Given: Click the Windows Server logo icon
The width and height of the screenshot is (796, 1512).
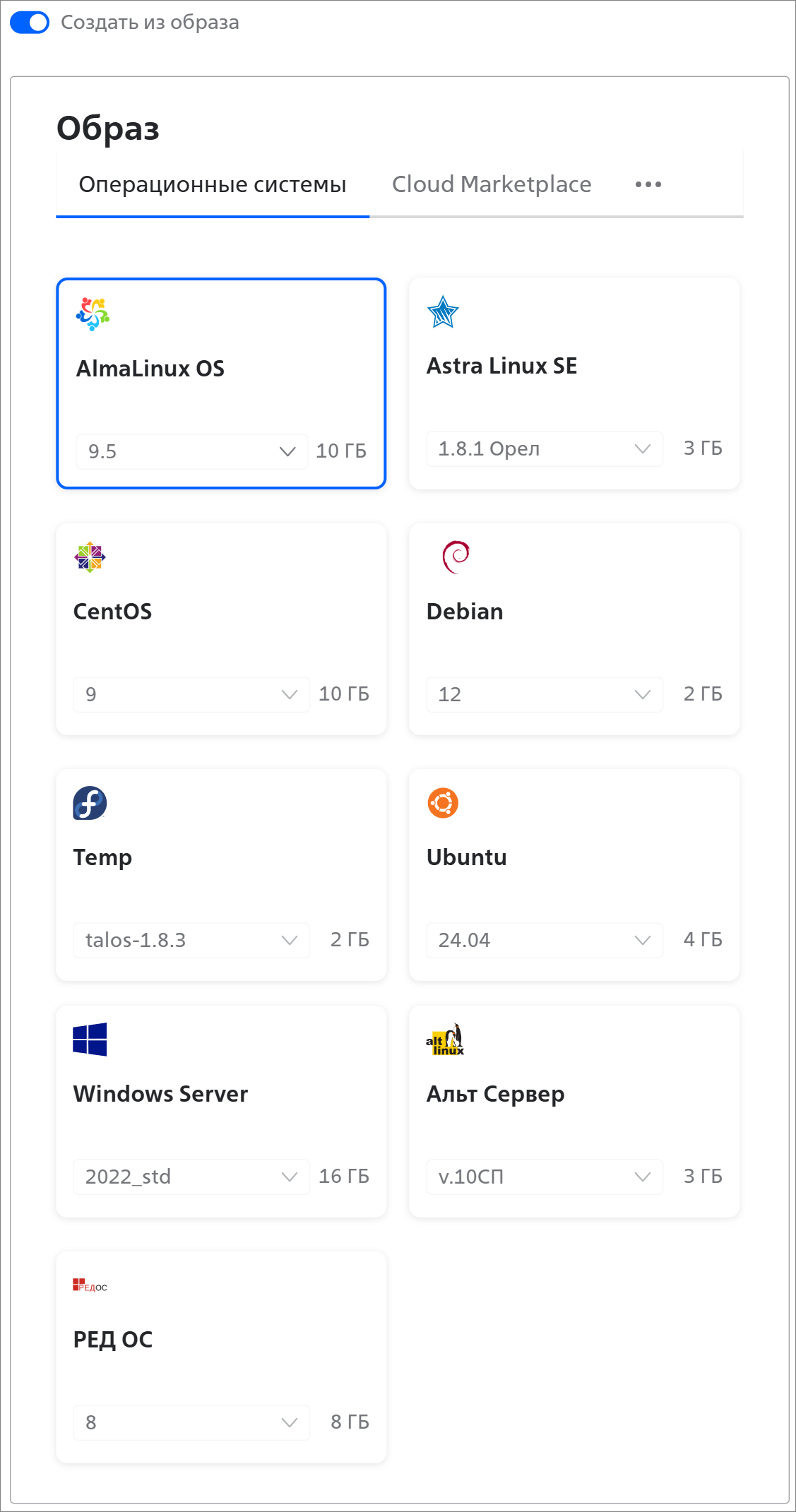Looking at the screenshot, I should click(90, 1040).
